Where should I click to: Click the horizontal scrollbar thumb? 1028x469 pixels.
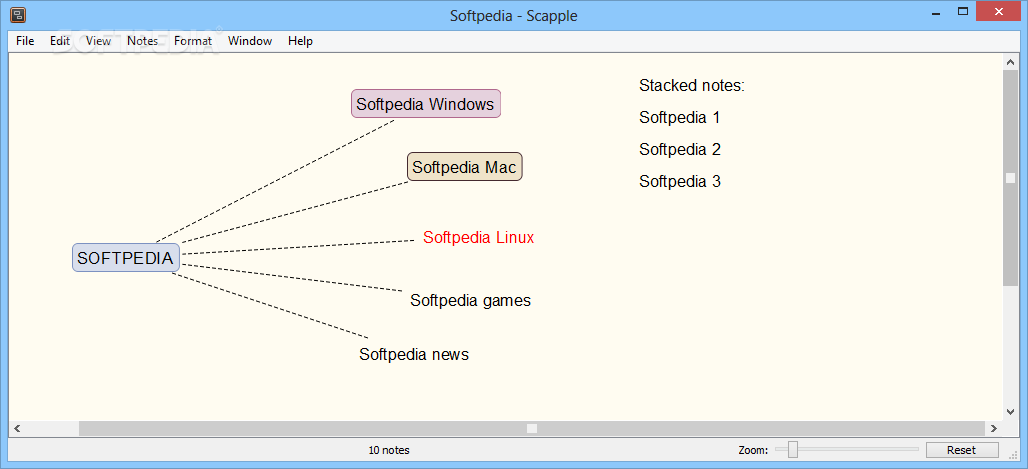point(532,428)
